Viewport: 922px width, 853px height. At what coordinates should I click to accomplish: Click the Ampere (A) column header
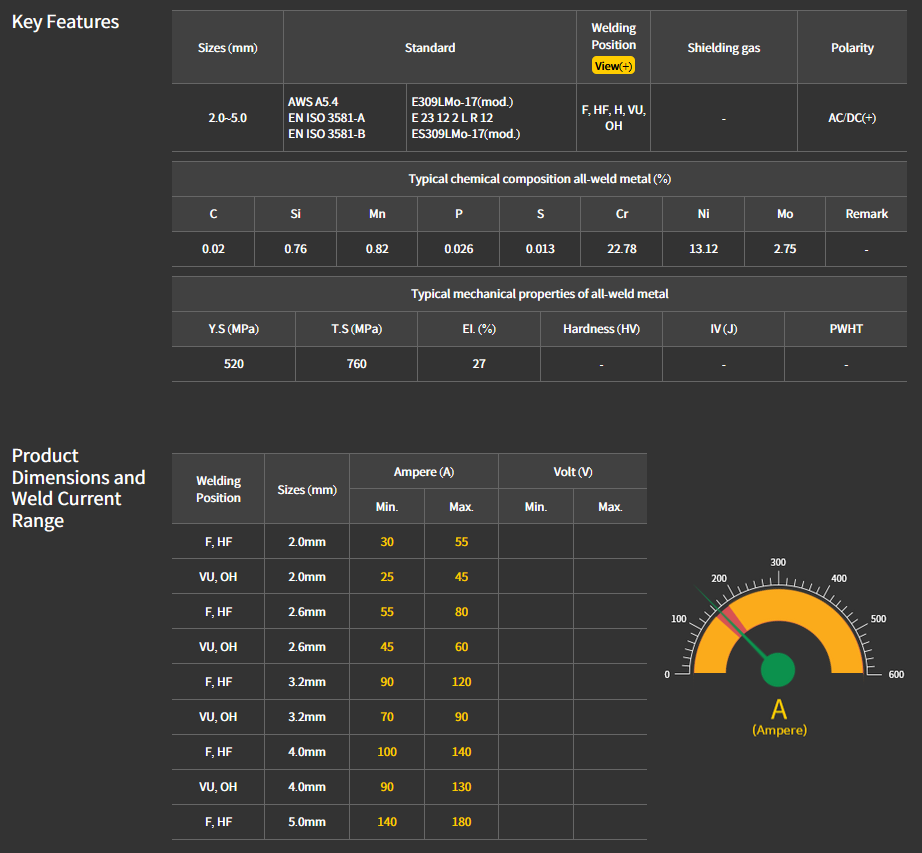tap(423, 472)
